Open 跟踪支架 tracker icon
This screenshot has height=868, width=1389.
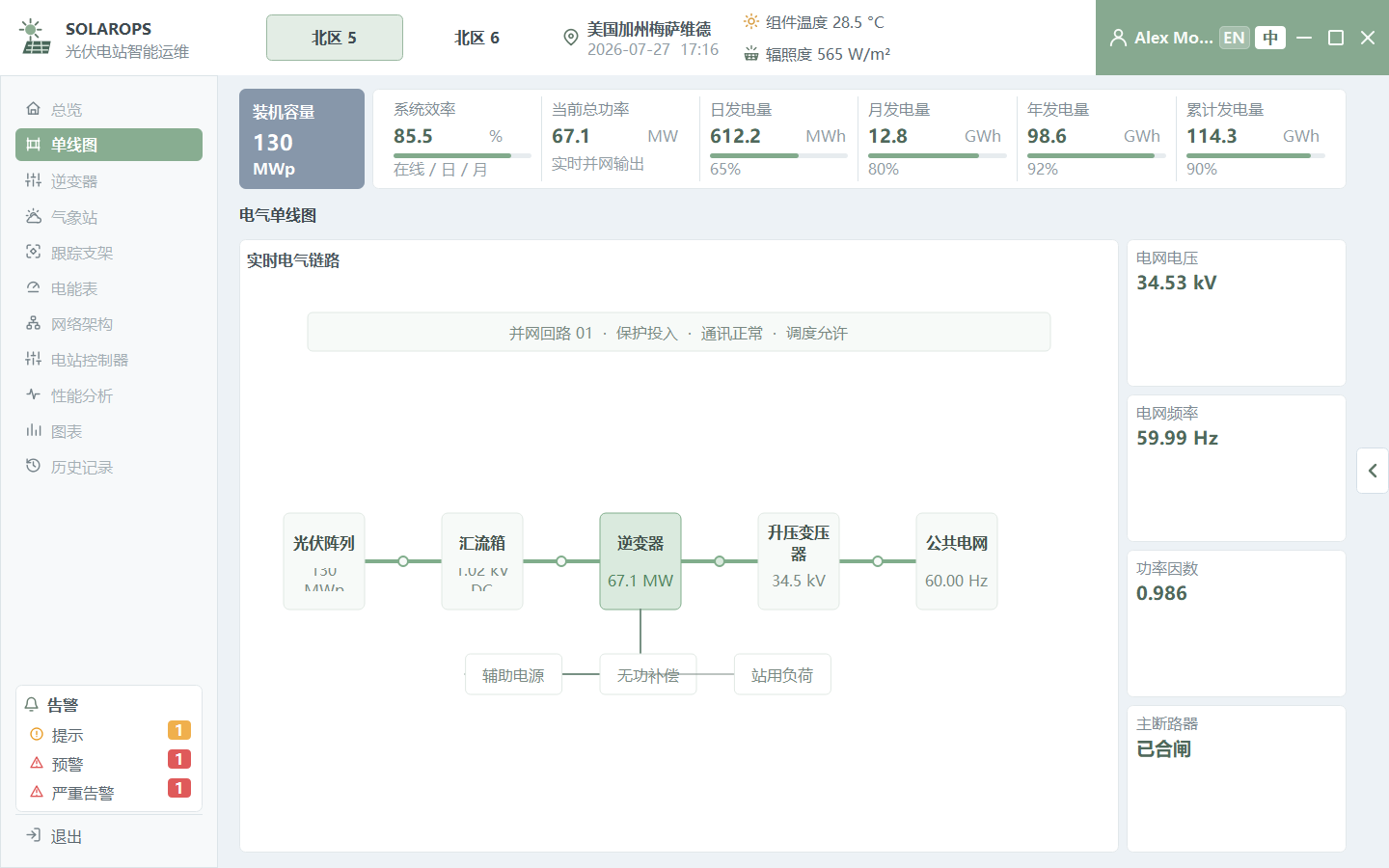pyautogui.click(x=34, y=252)
